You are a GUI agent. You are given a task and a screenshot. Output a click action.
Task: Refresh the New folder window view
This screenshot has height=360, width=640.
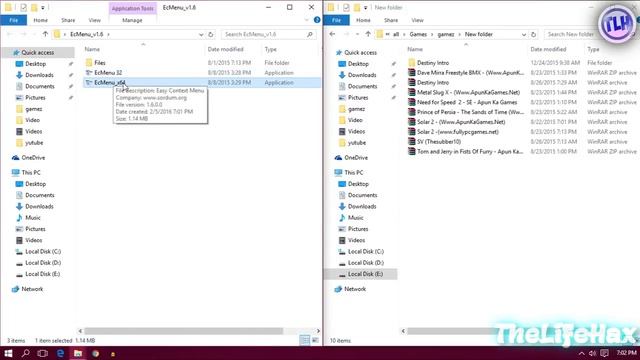[533, 35]
